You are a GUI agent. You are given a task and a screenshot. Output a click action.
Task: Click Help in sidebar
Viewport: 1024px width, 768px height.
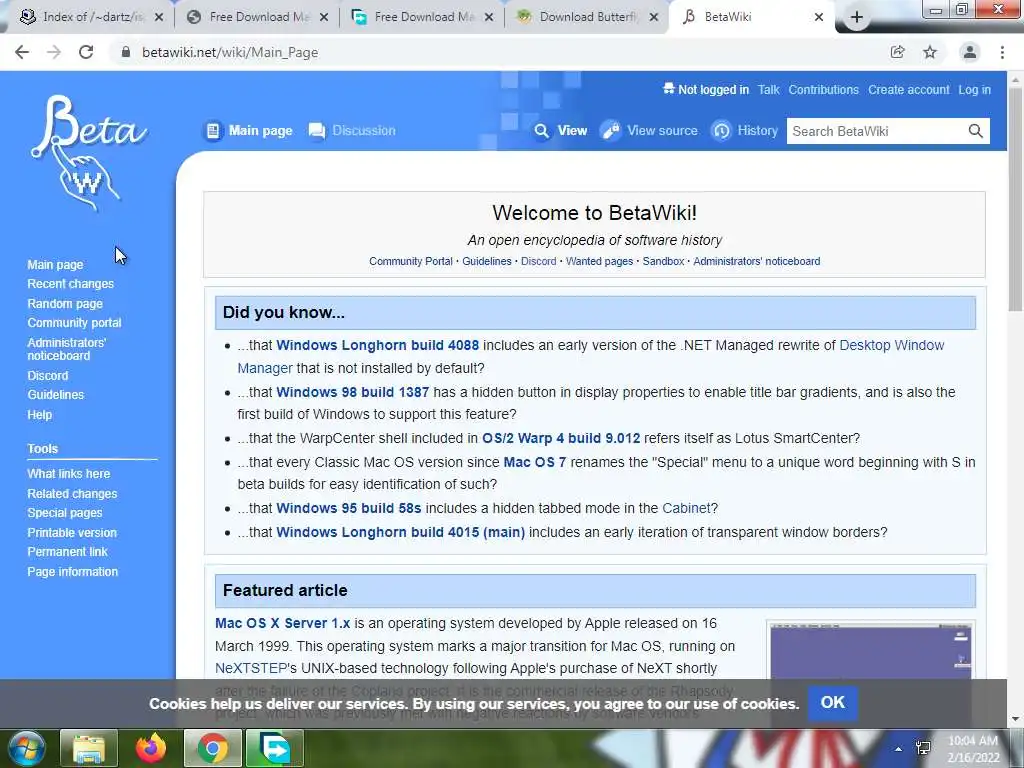(40, 415)
